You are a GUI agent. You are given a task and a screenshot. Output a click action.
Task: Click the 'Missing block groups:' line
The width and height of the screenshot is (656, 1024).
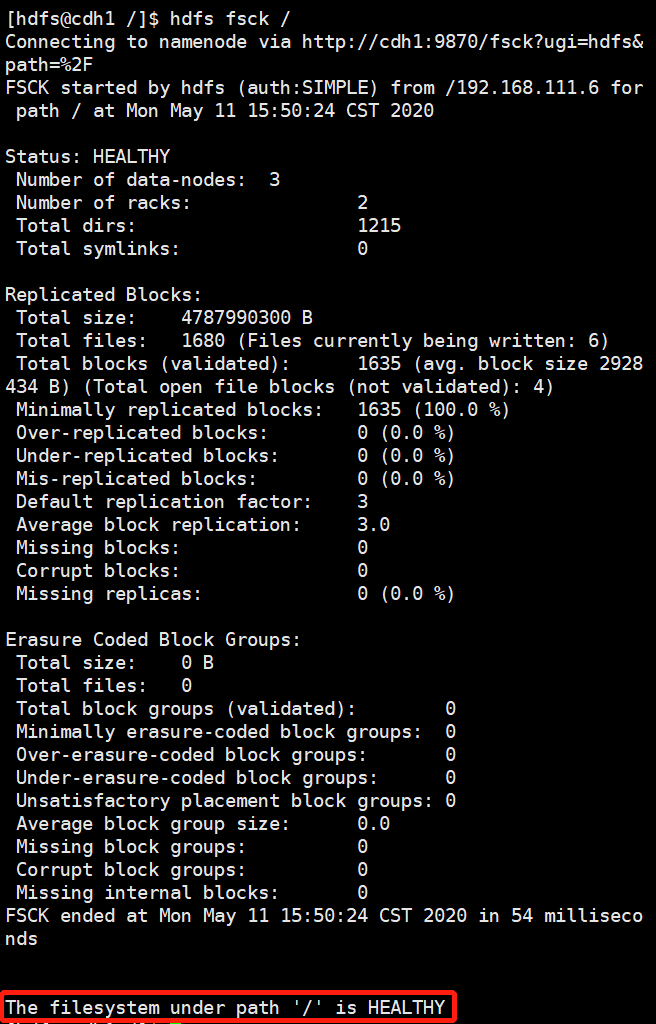pyautogui.click(x=191, y=846)
